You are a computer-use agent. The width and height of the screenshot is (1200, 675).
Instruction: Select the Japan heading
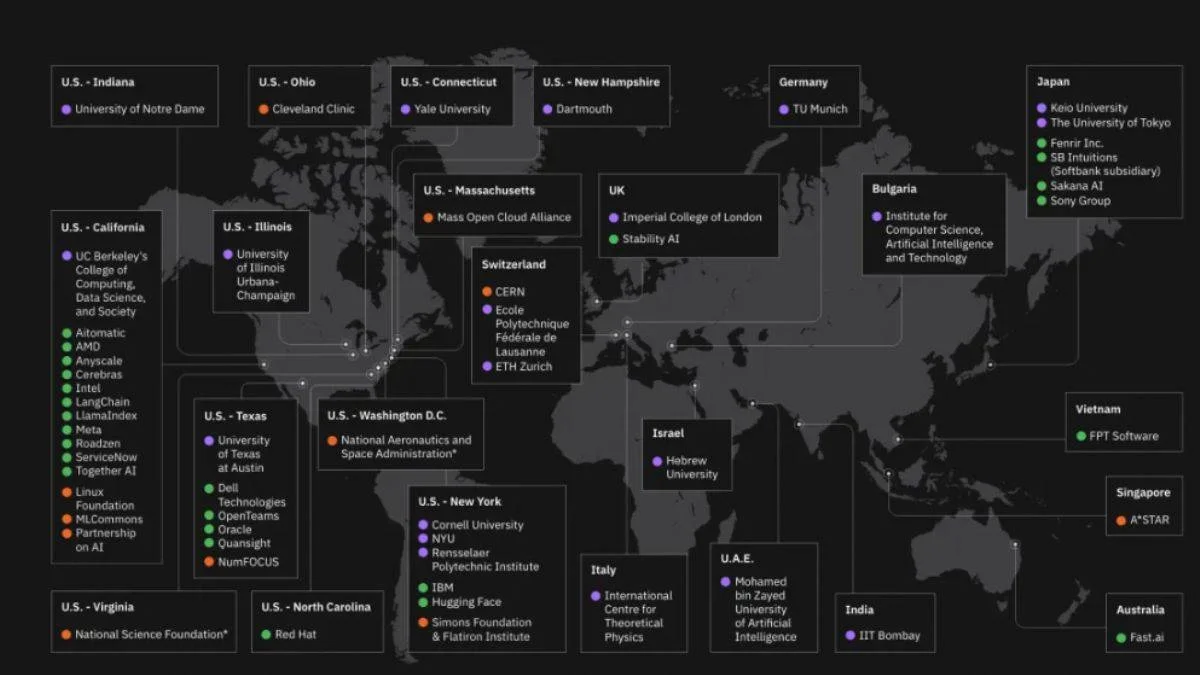point(1053,83)
